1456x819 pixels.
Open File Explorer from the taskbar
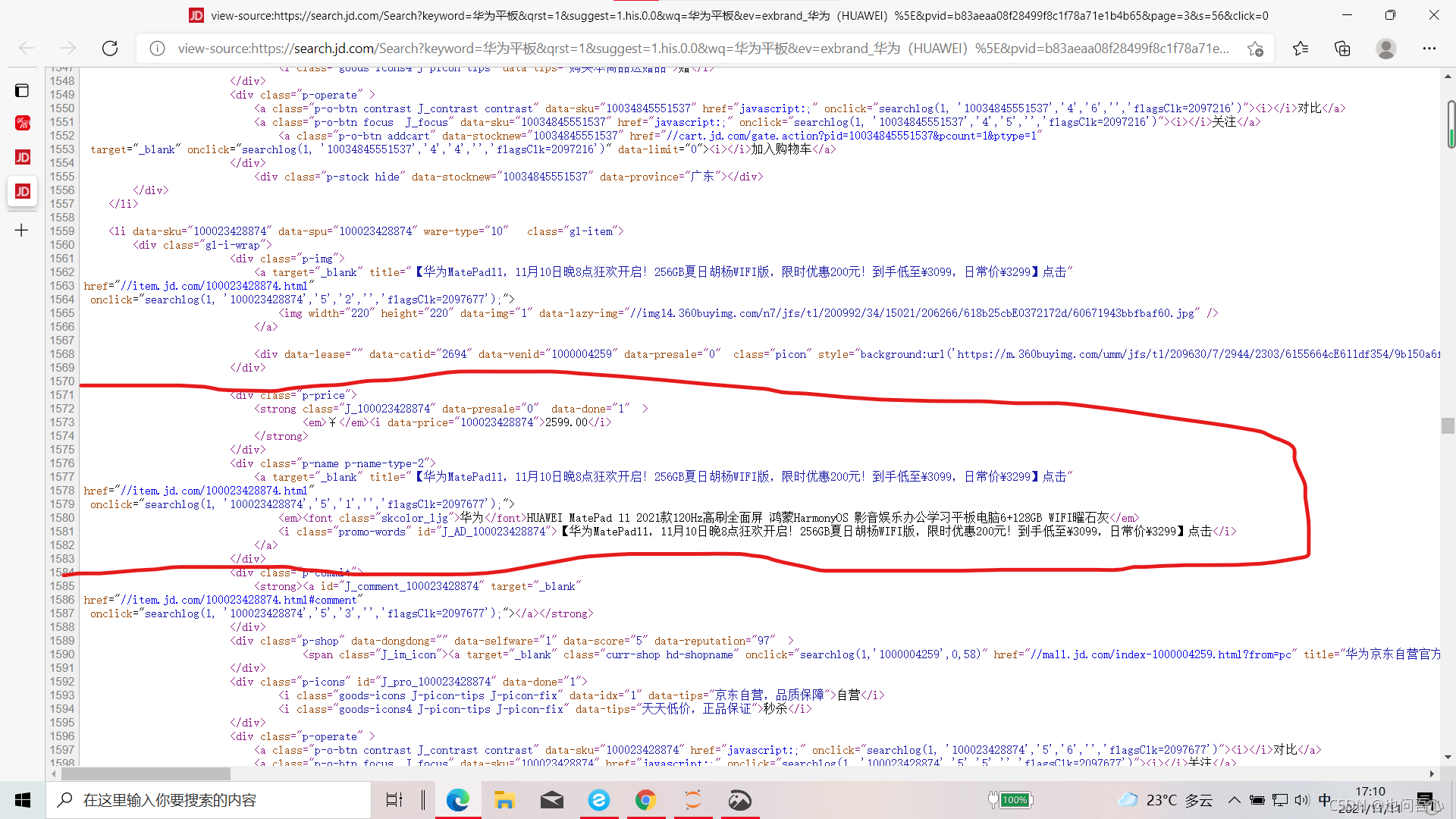click(x=504, y=800)
